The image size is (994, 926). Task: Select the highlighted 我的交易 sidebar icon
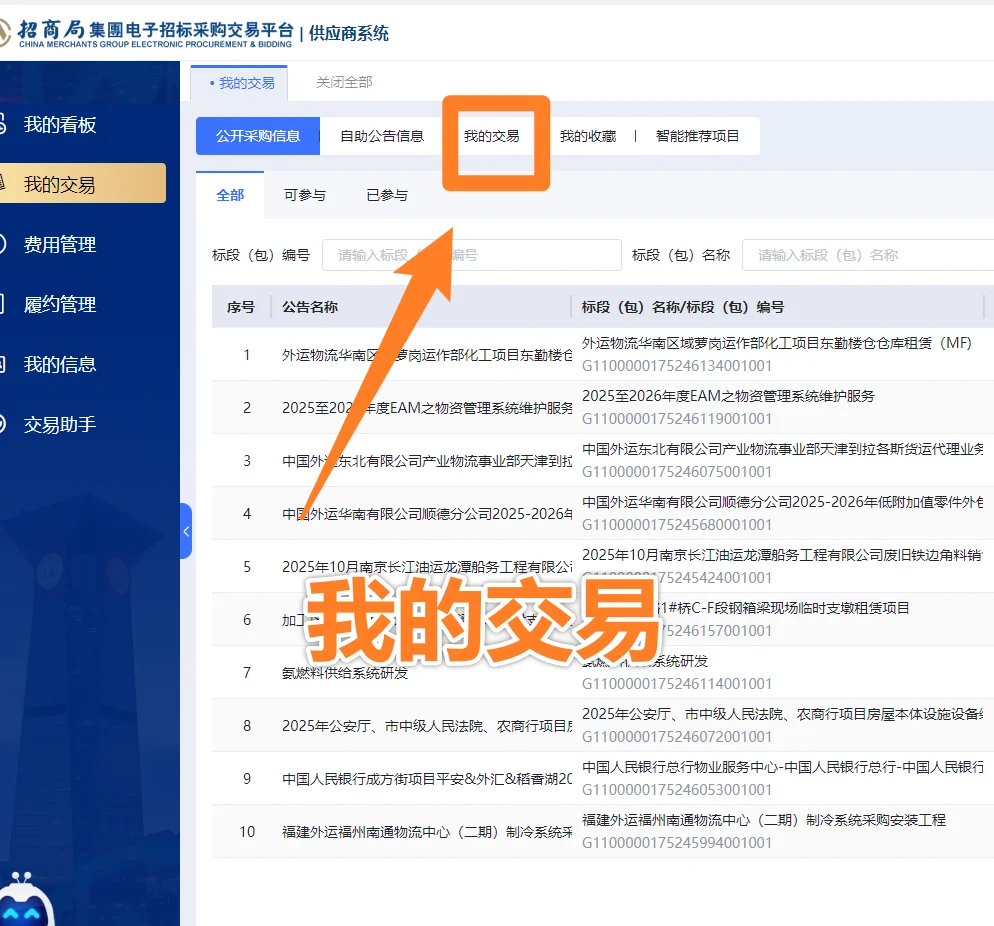point(60,183)
